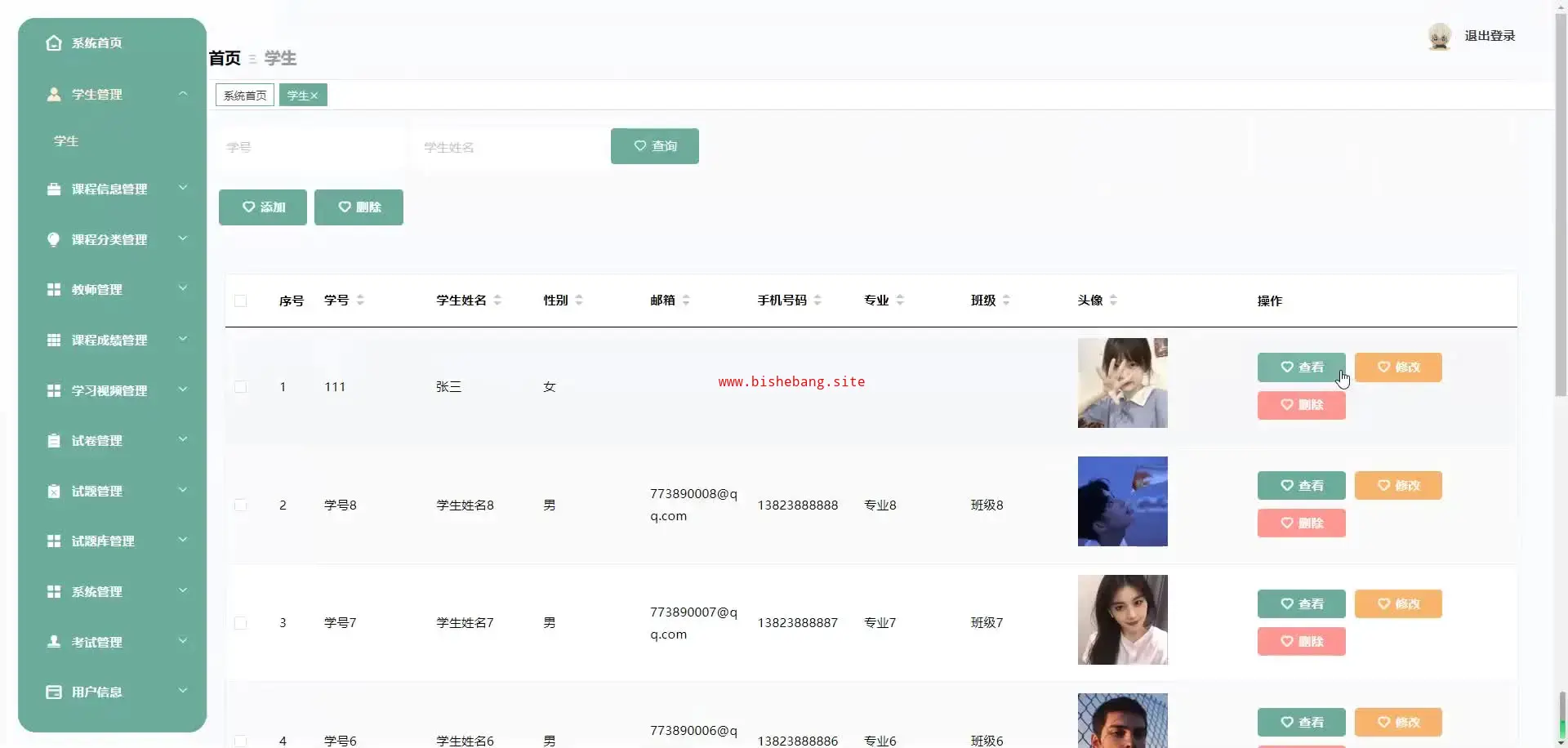The width and height of the screenshot is (1568, 748).
Task: Expand the 试卷管理 menu chevron
Action: [183, 440]
